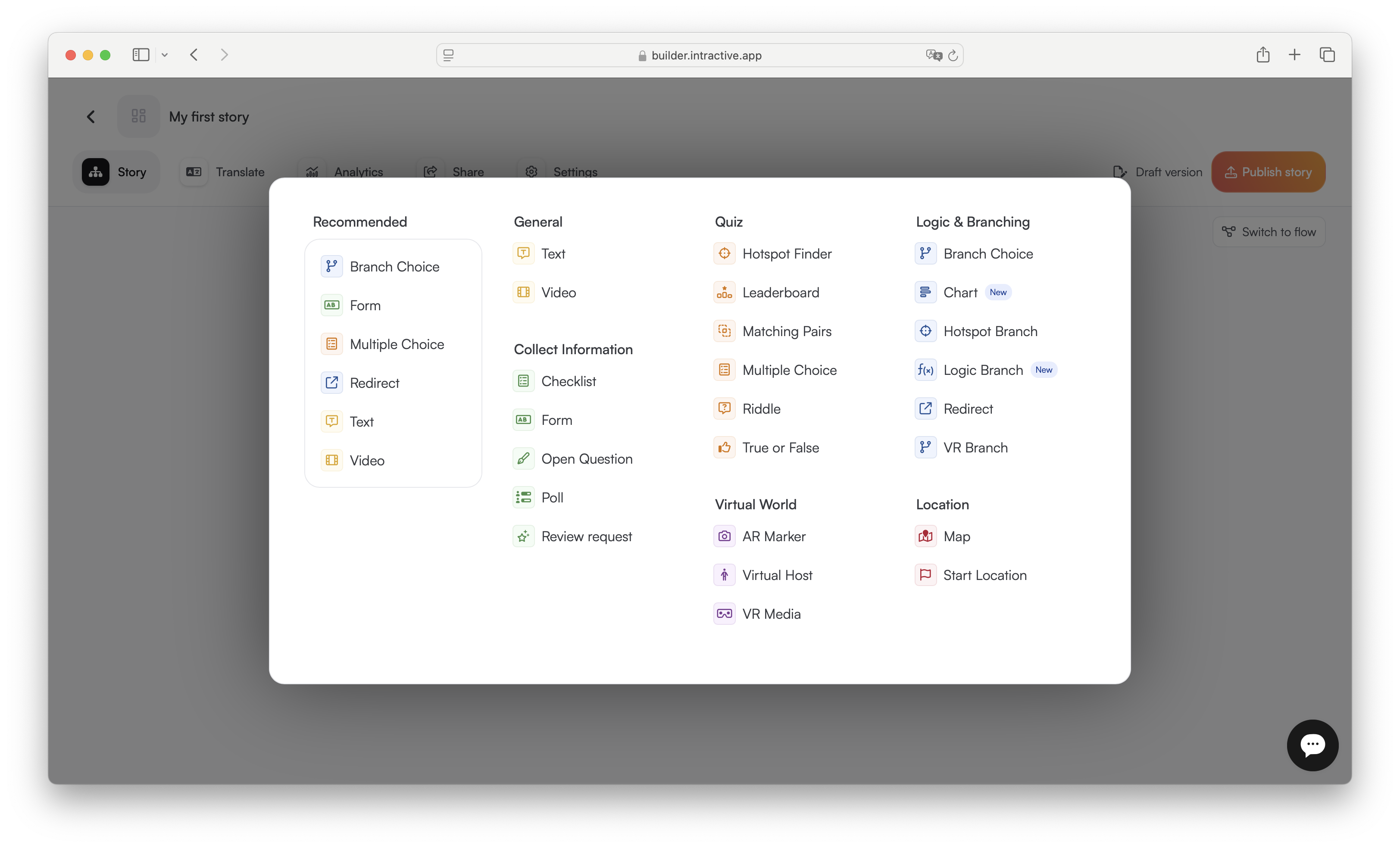This screenshot has height=848, width=1400.
Task: Add a True or False block
Action: pyautogui.click(x=780, y=448)
